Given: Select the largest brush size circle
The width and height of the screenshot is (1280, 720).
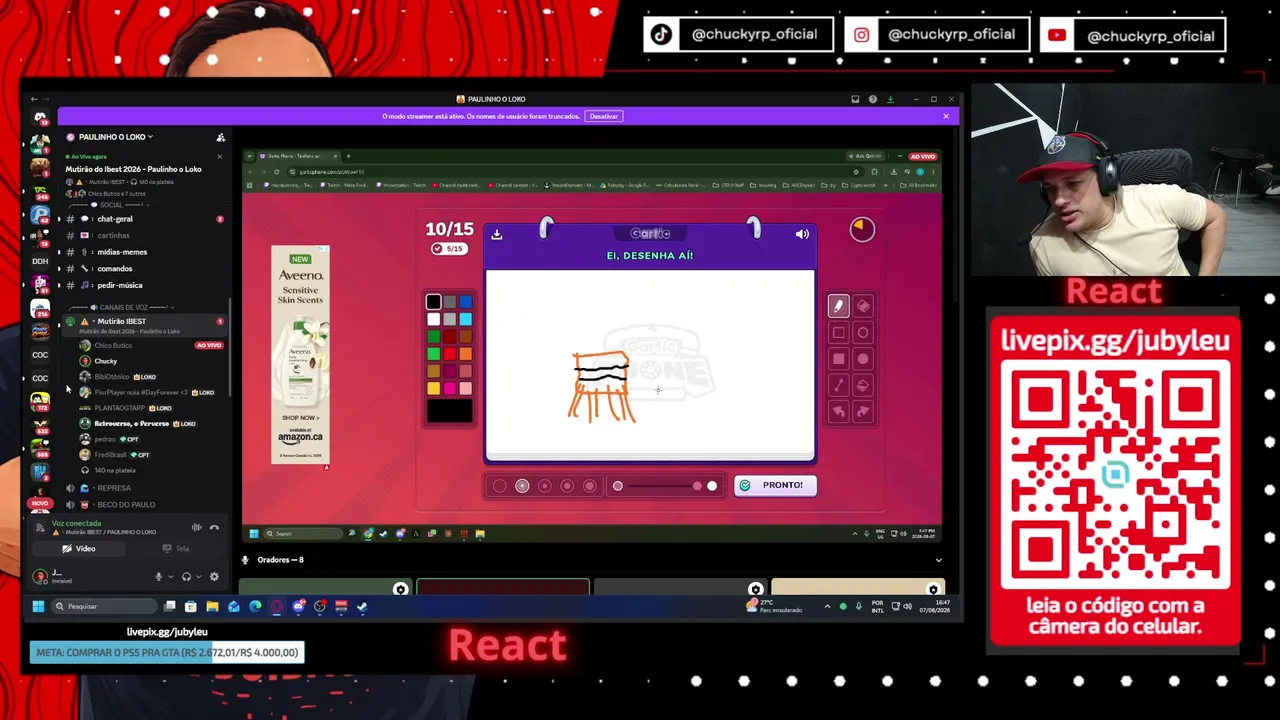Looking at the screenshot, I should click(589, 486).
